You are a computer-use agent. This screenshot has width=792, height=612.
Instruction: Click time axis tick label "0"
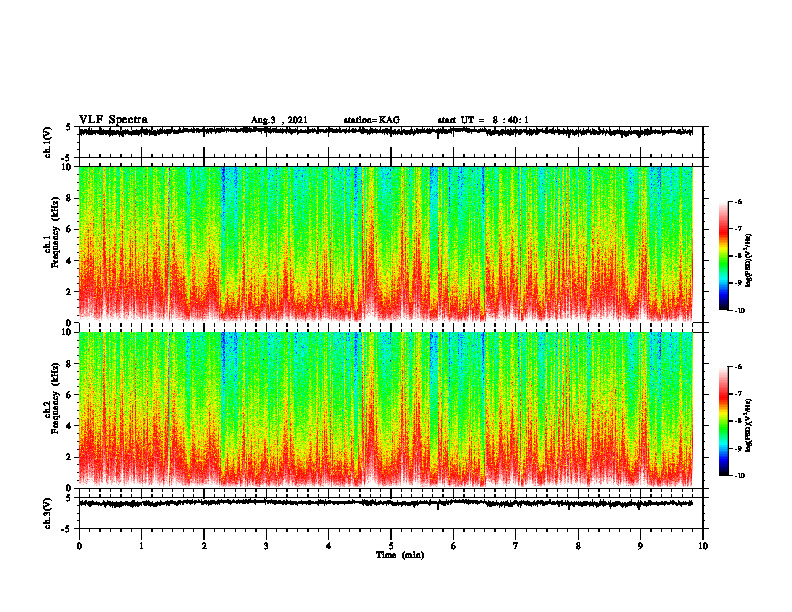[x=79, y=546]
